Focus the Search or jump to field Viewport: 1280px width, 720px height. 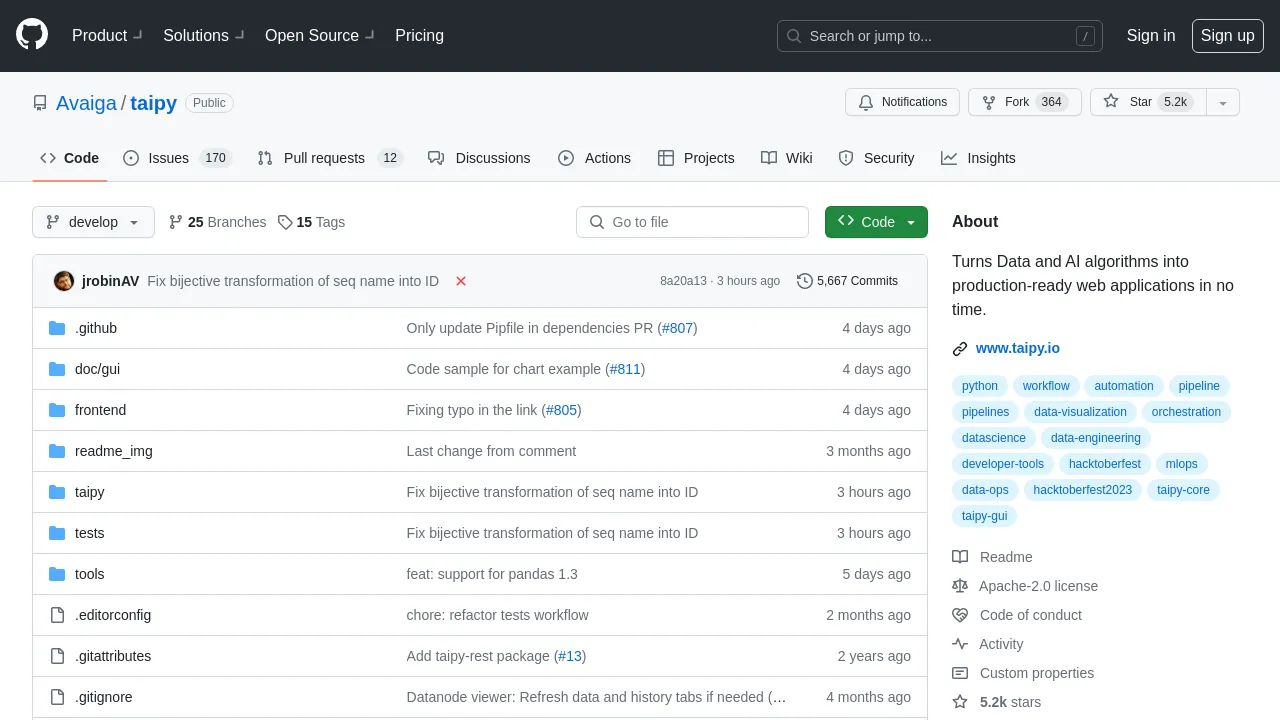[940, 36]
